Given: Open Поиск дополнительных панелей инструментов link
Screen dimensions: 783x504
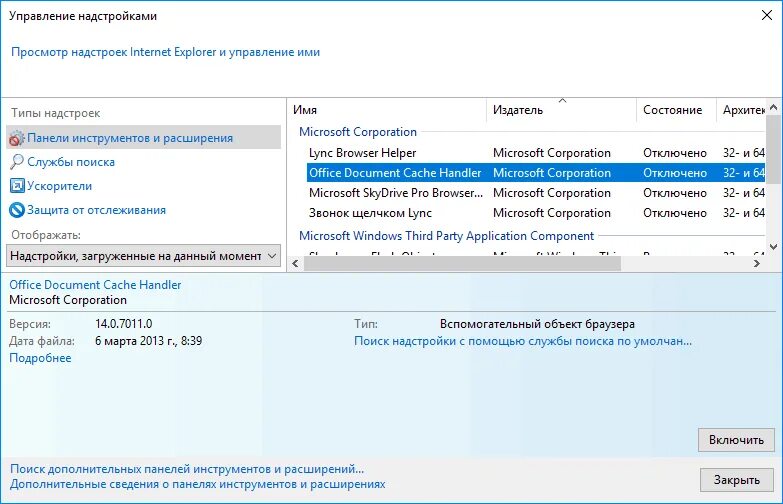Looking at the screenshot, I should pos(187,469).
